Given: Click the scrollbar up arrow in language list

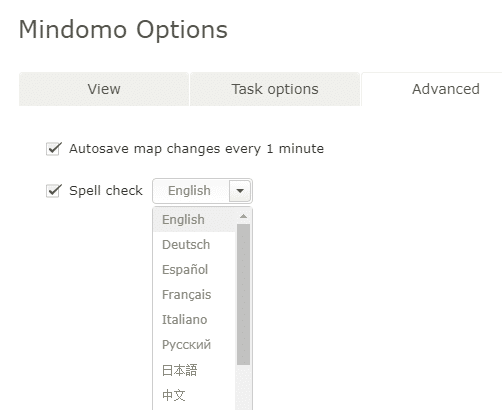Looking at the screenshot, I should (243, 216).
